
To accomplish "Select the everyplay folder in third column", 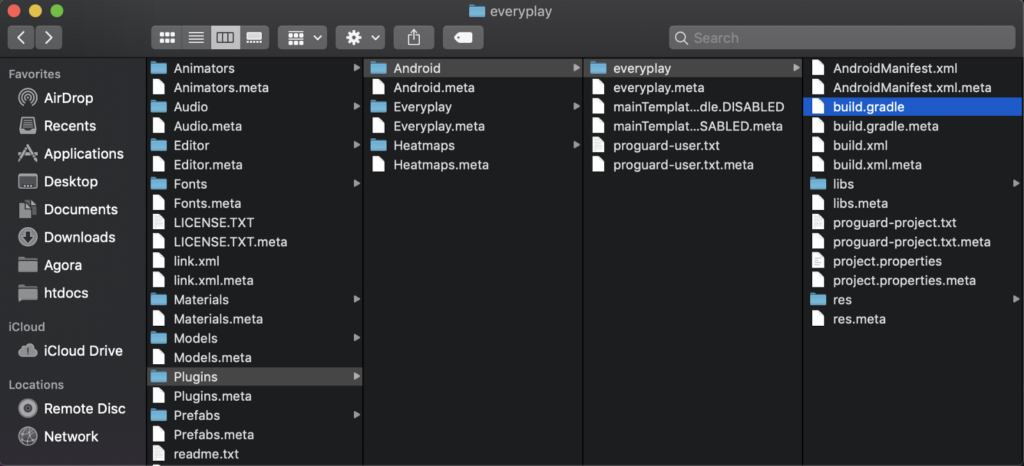I will point(693,68).
